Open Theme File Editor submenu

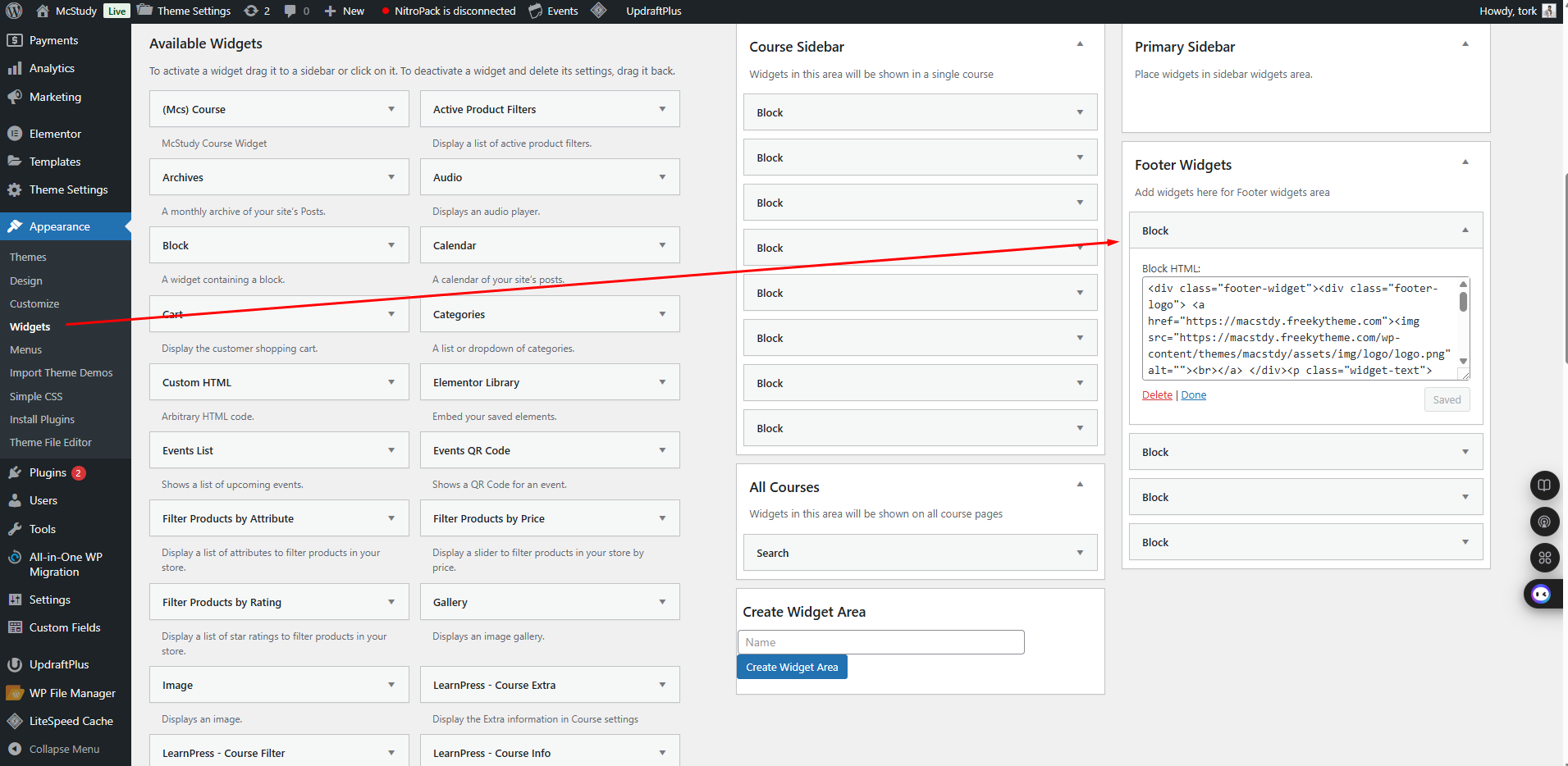pos(51,442)
